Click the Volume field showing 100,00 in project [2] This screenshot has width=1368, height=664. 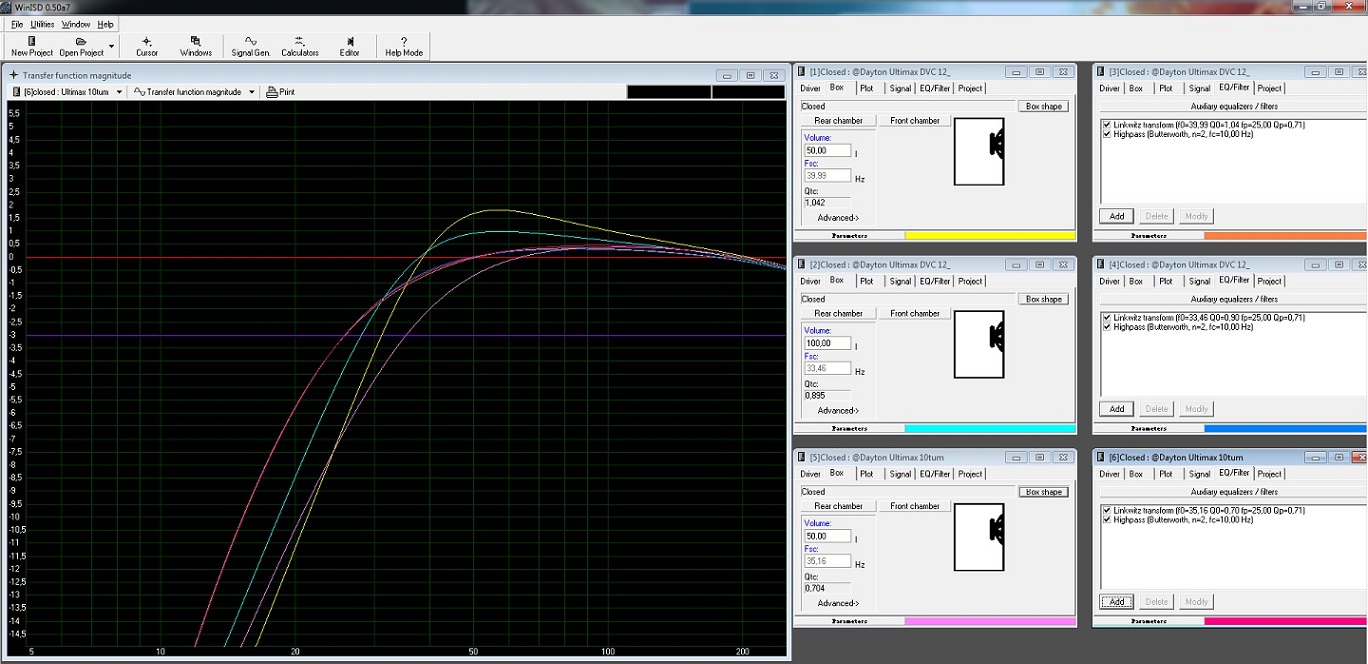coord(827,344)
